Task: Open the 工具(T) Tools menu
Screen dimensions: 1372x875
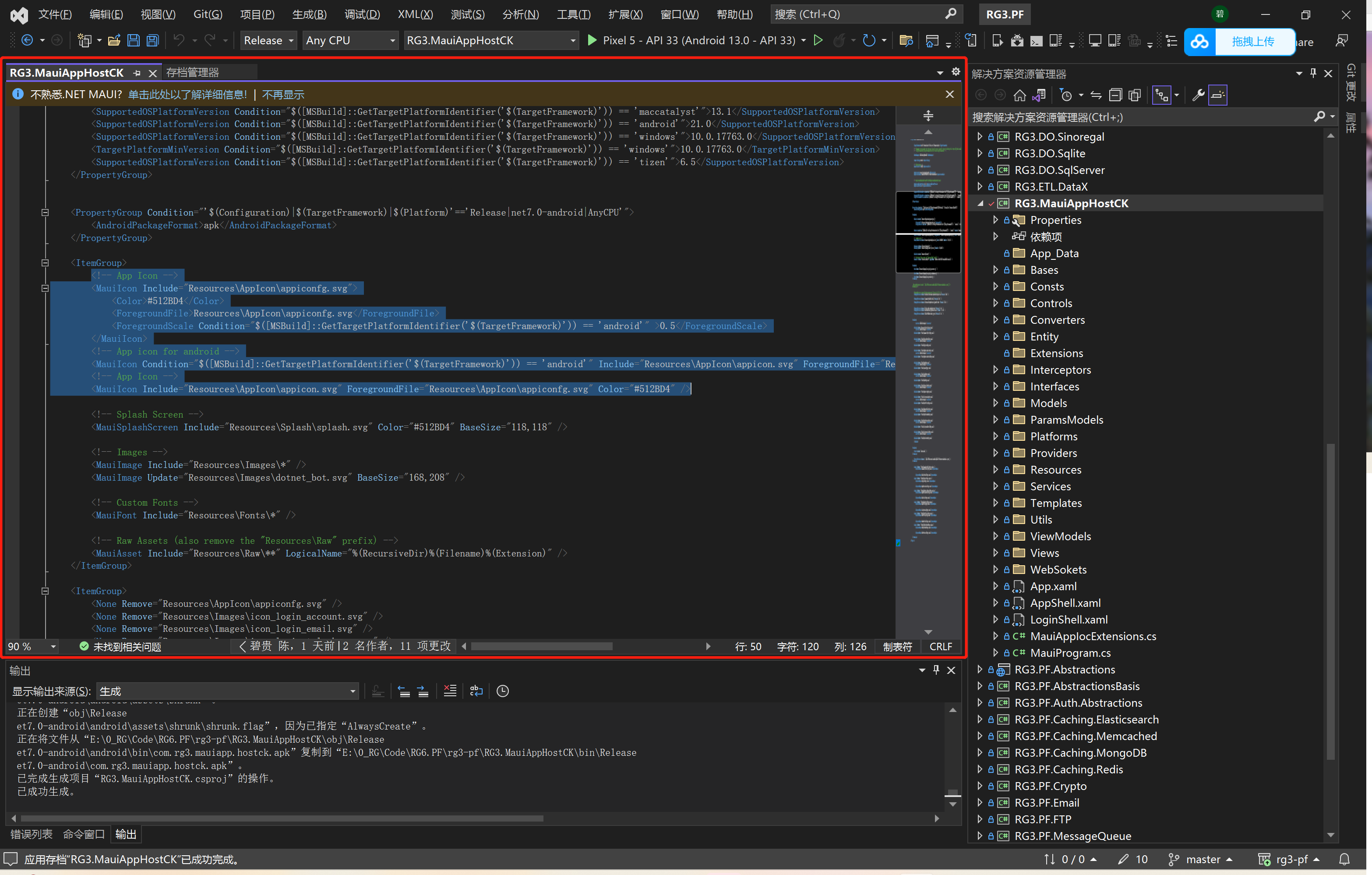Action: point(573,14)
